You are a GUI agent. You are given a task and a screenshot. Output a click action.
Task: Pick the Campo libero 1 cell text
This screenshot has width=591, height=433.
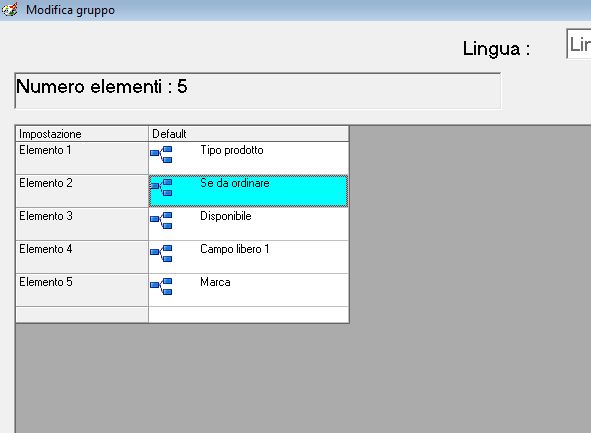point(234,249)
